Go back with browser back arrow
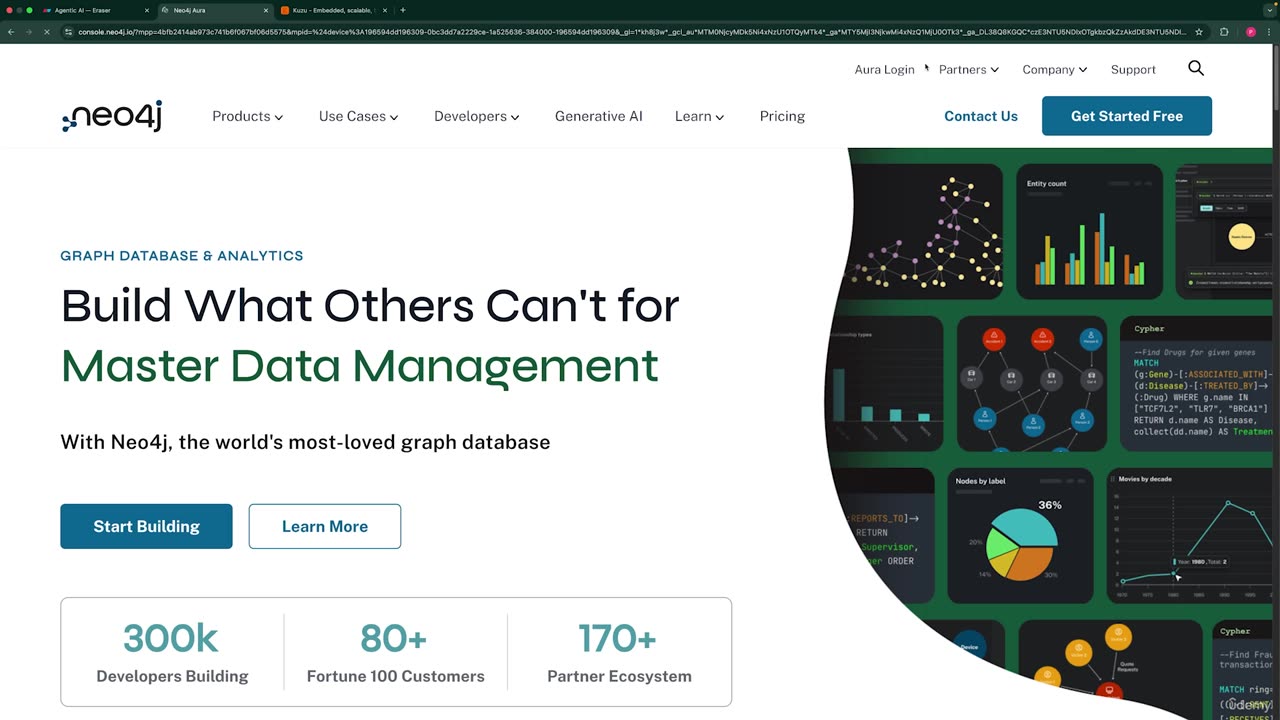1280x720 pixels. 11,32
